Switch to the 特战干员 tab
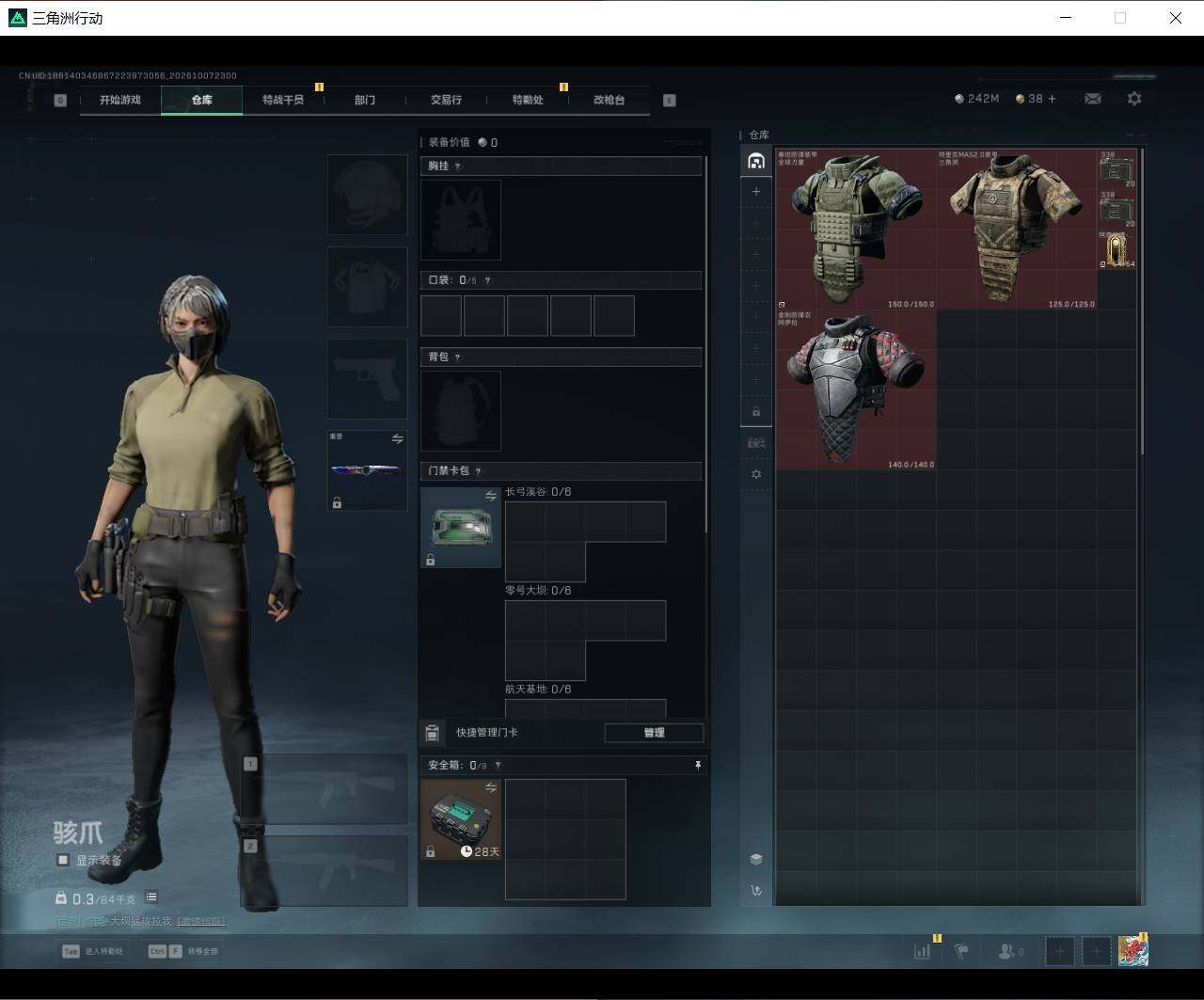1204x1000 pixels. coord(283,100)
